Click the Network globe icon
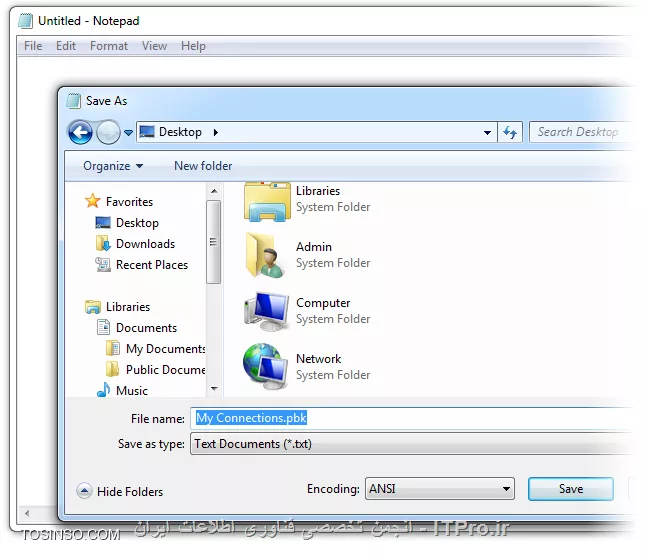The image size is (645, 556). [265, 367]
